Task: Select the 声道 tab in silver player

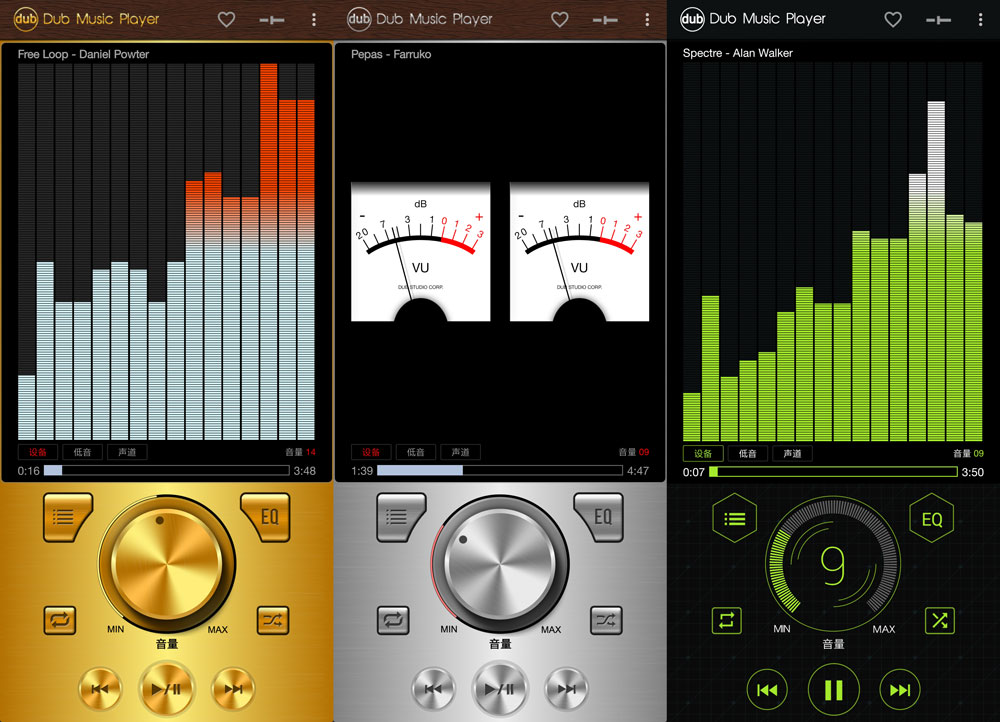Action: pos(460,452)
